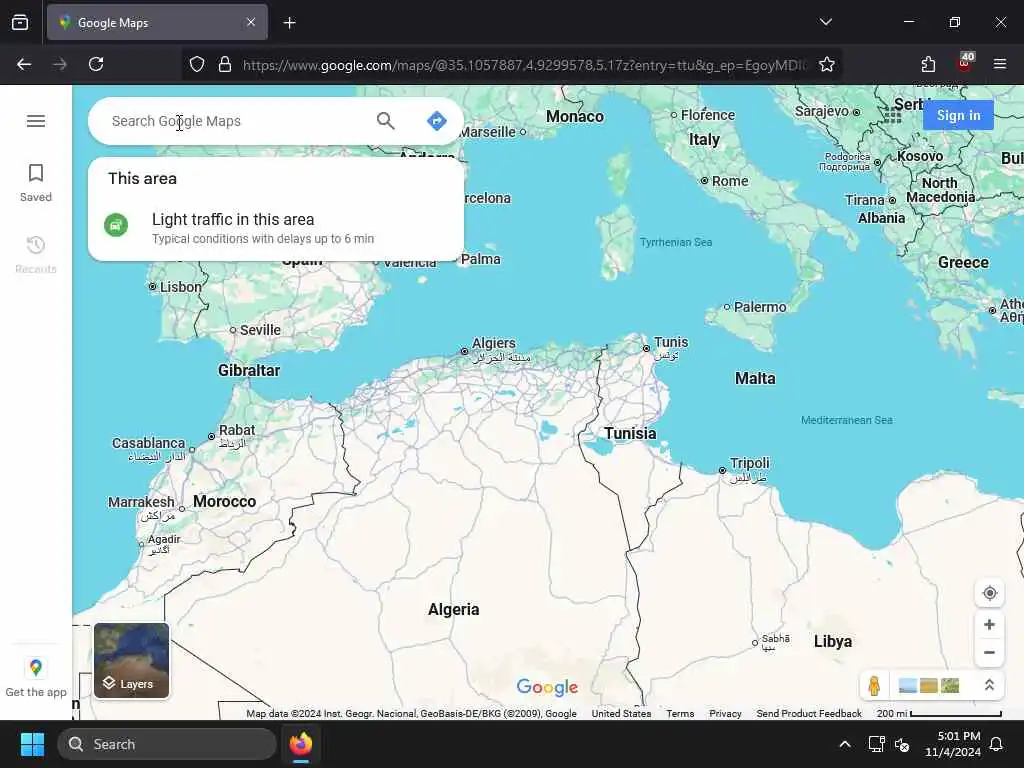This screenshot has width=1024, height=768.
Task: Show hidden system tray icons
Action: click(844, 744)
